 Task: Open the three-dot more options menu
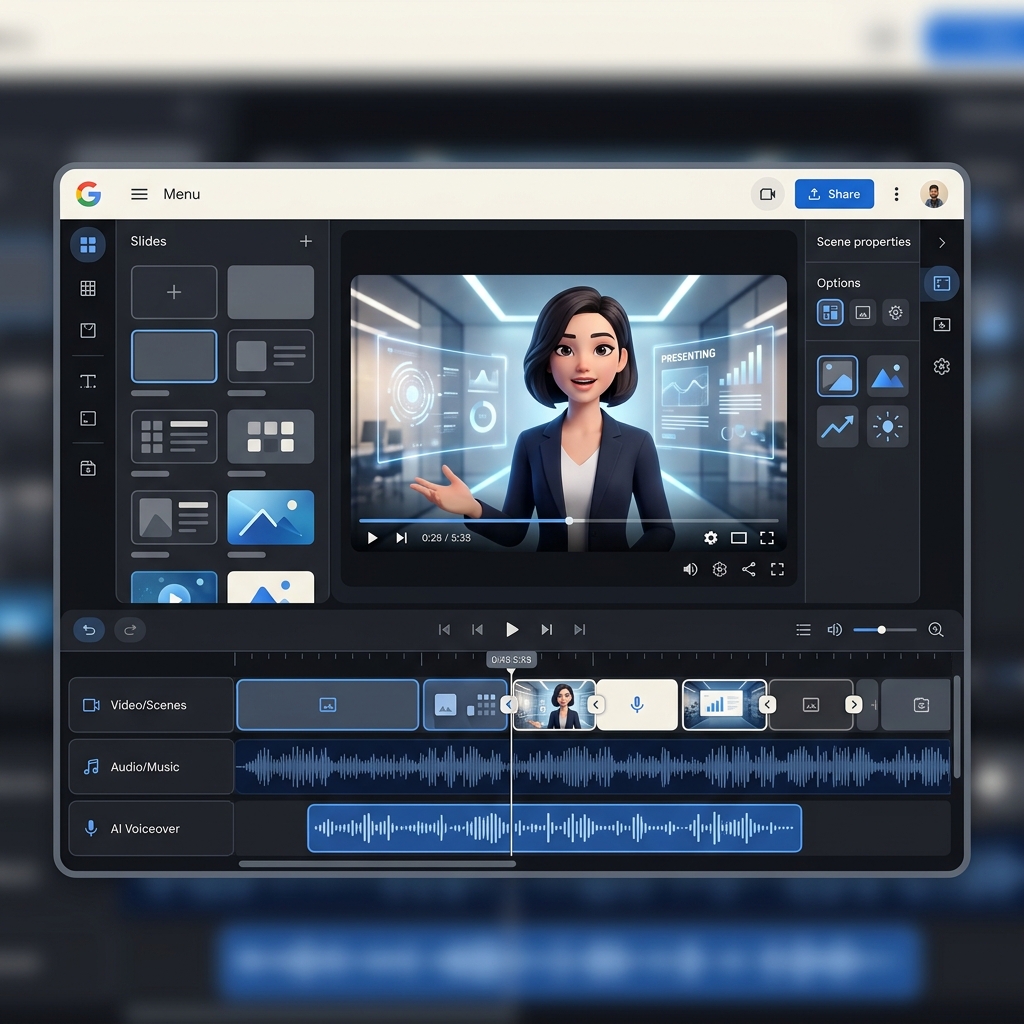point(896,194)
